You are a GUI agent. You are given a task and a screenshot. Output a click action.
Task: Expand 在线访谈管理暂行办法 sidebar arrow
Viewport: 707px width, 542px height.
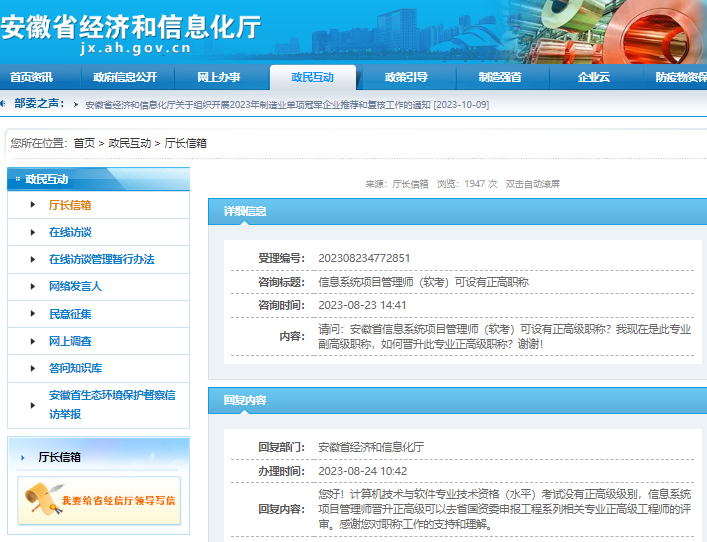[x=34, y=259]
